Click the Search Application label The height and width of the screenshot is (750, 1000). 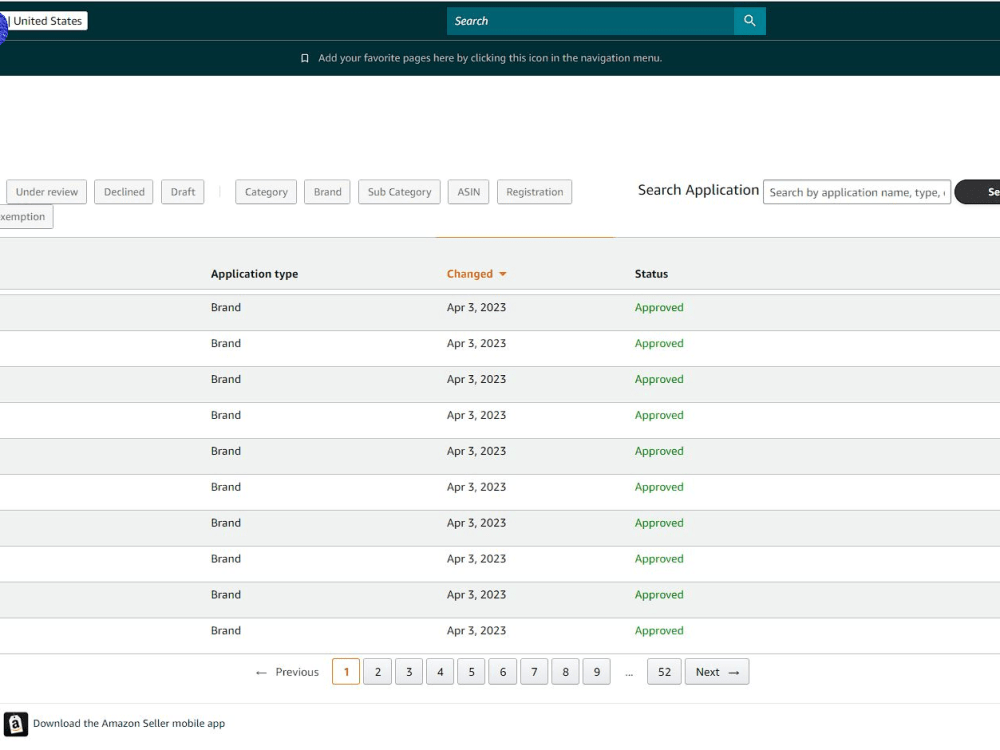(698, 190)
